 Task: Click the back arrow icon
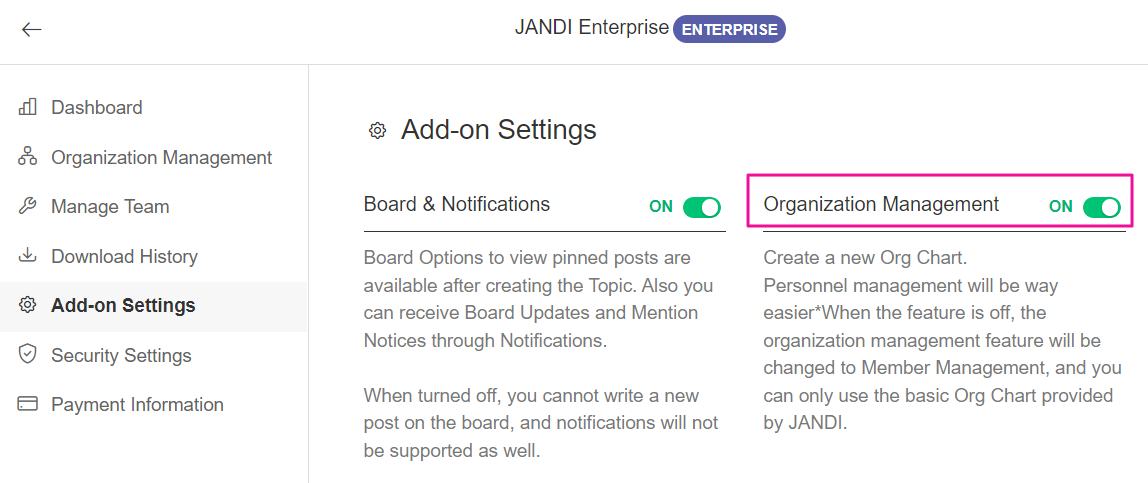(x=32, y=29)
